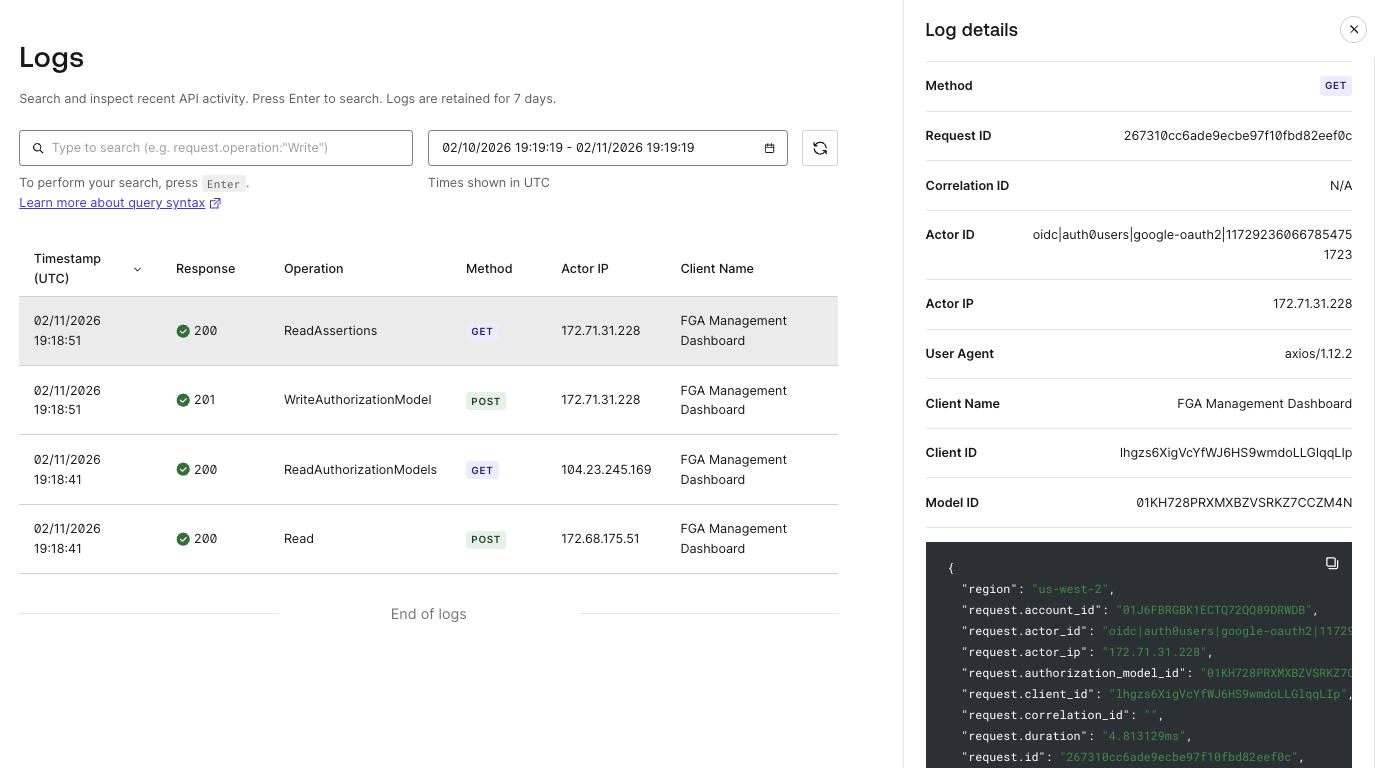Click POST badge in WriteAuthorizationModel row
The height and width of the screenshot is (768, 1375).
(486, 401)
